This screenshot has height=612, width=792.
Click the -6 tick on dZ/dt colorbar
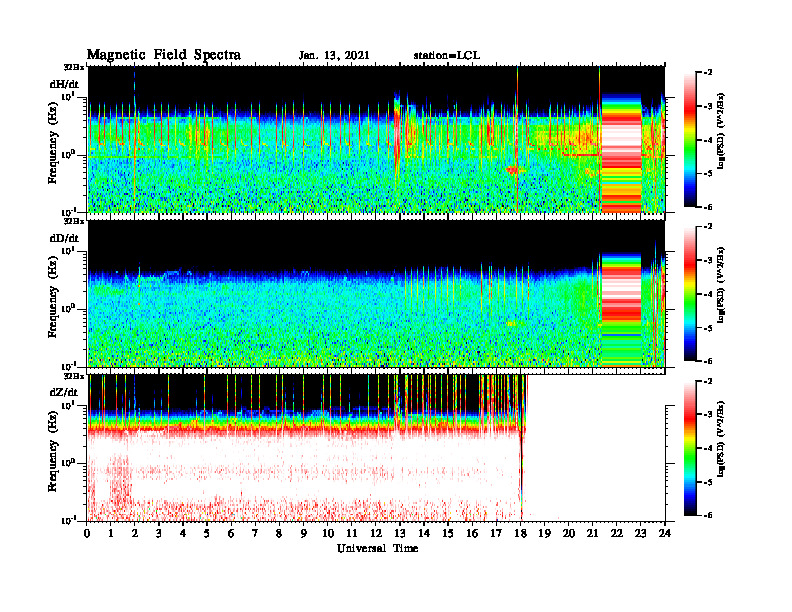point(709,515)
